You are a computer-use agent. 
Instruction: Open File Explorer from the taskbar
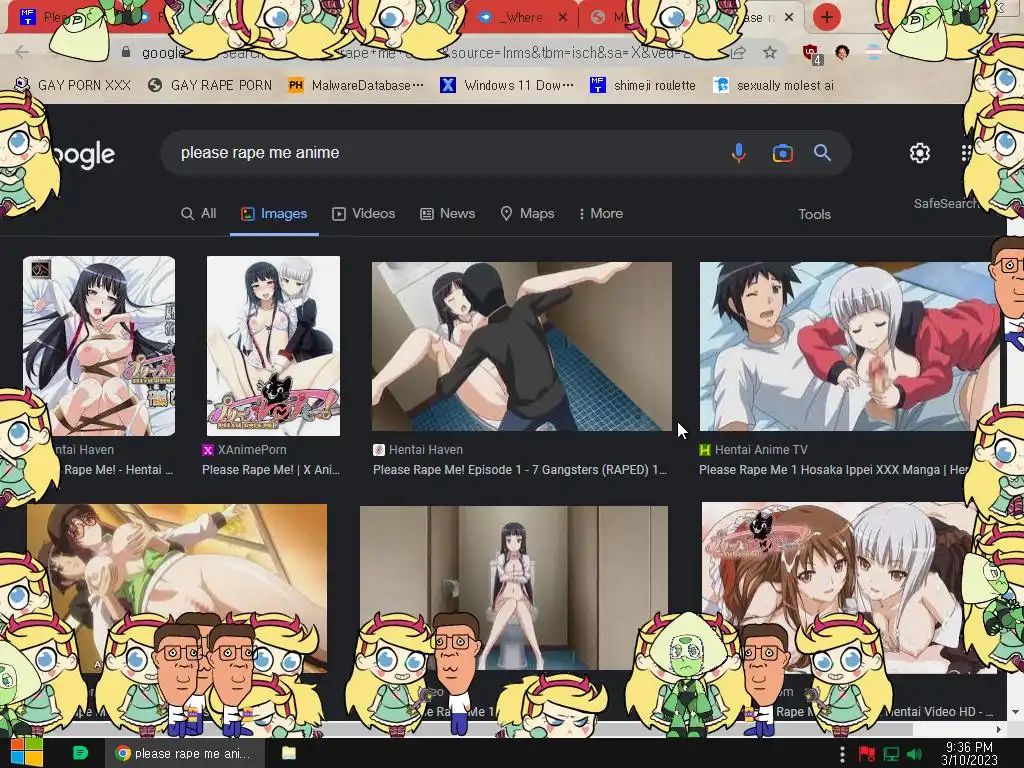tap(289, 753)
